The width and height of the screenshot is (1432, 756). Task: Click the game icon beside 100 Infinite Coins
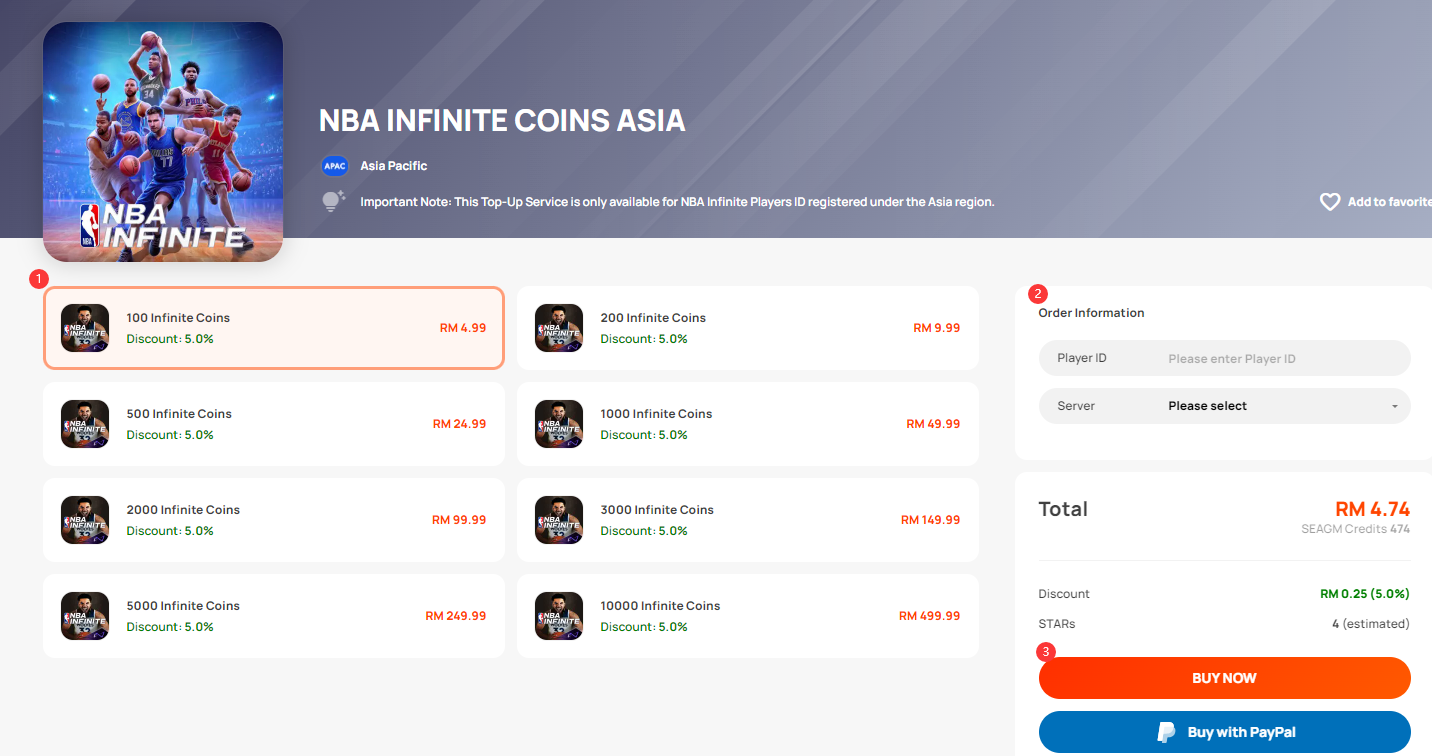pyautogui.click(x=85, y=328)
